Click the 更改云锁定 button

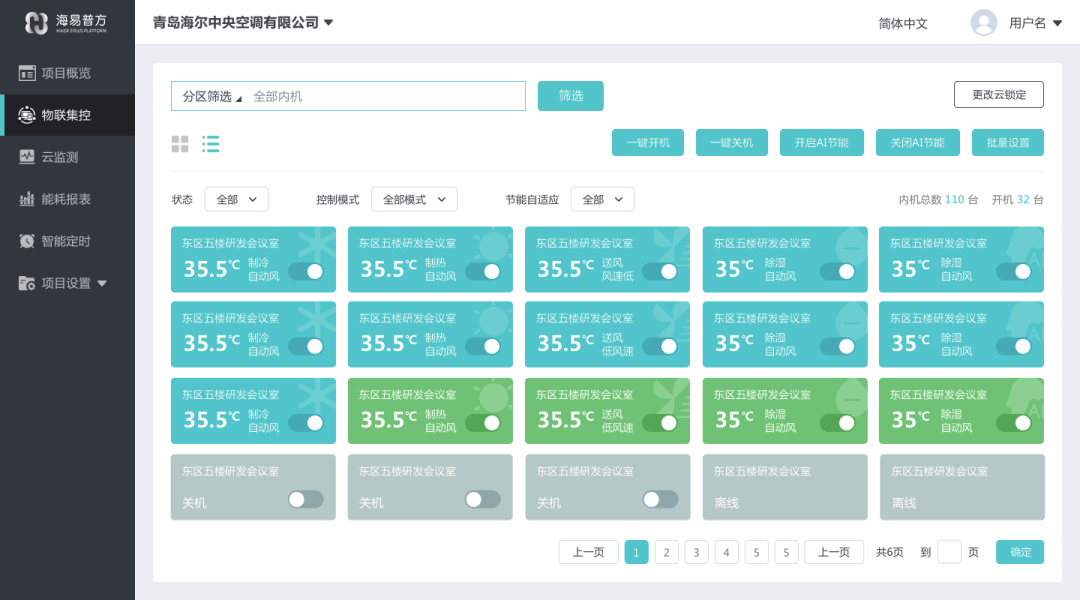click(x=998, y=95)
